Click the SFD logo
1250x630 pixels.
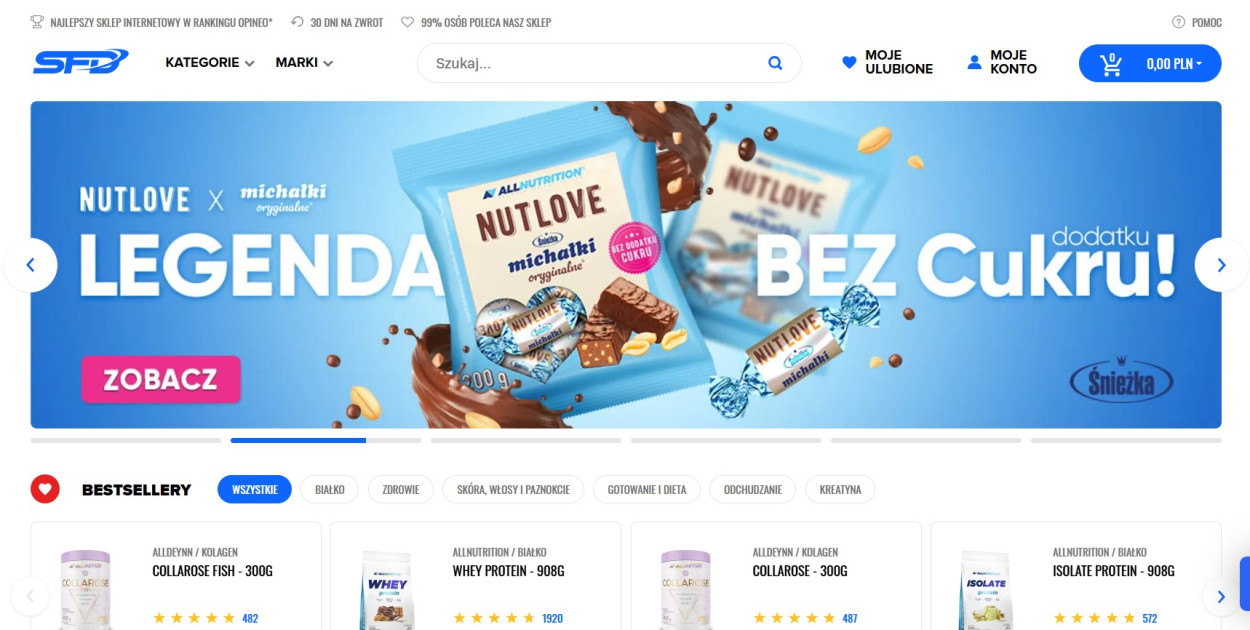(81, 62)
